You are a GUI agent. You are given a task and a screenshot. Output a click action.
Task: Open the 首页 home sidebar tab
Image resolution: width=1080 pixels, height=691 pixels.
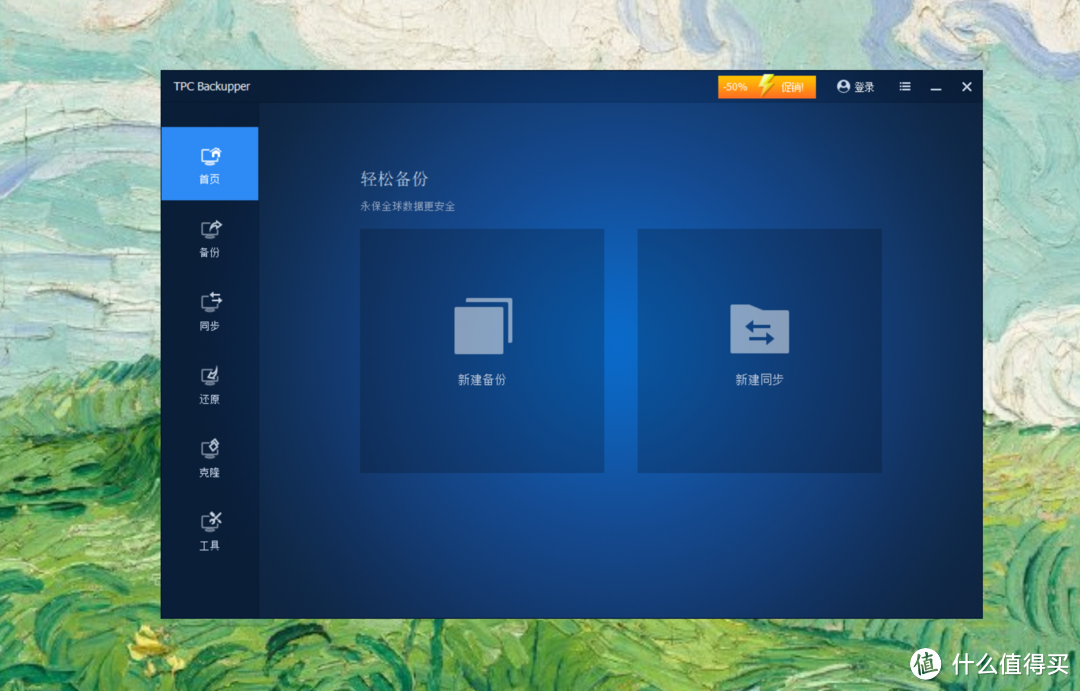[209, 164]
